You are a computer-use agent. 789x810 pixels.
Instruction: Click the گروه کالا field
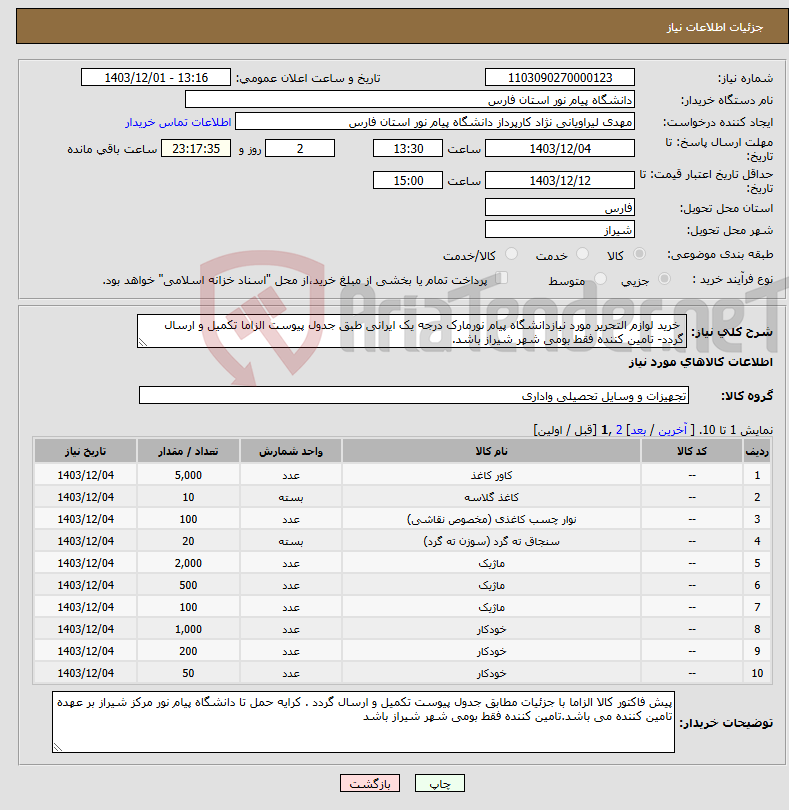(x=414, y=395)
